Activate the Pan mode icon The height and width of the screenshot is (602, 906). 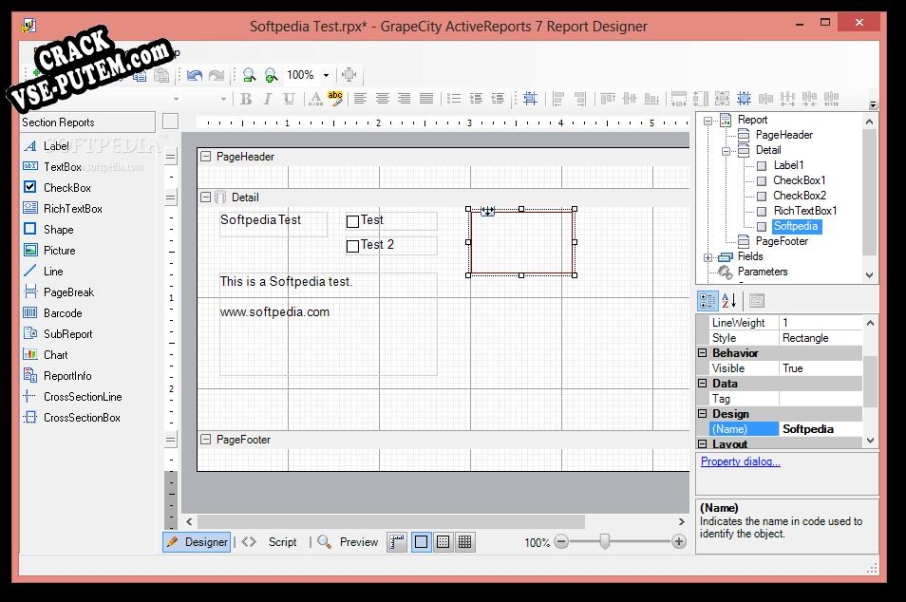point(349,75)
